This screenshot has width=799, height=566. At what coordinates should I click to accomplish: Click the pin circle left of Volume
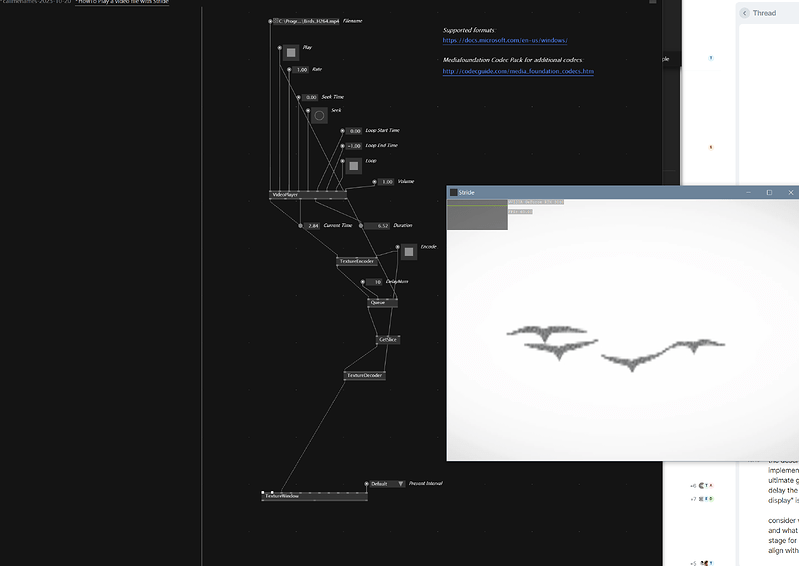pyautogui.click(x=374, y=182)
